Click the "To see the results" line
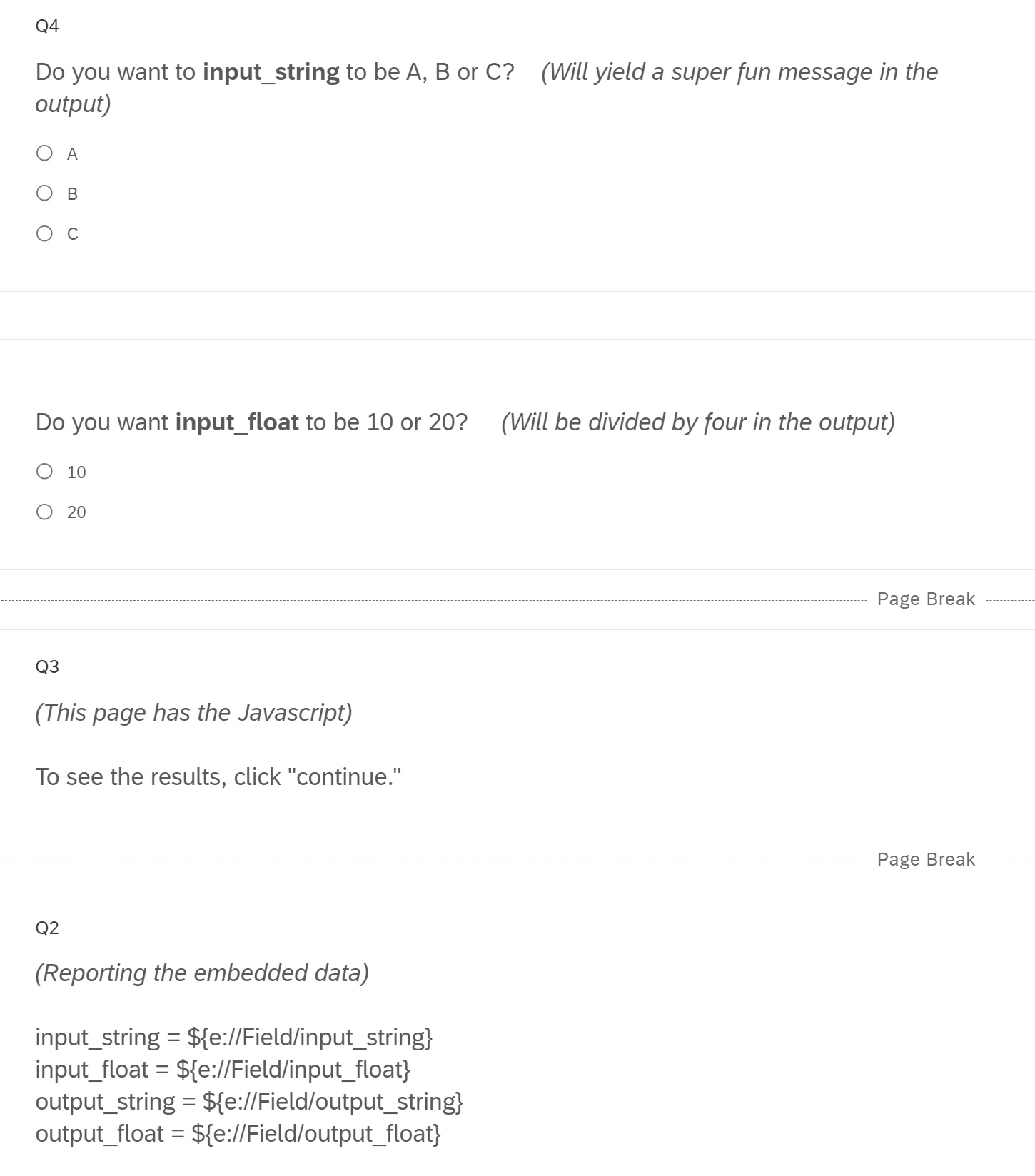 218,776
